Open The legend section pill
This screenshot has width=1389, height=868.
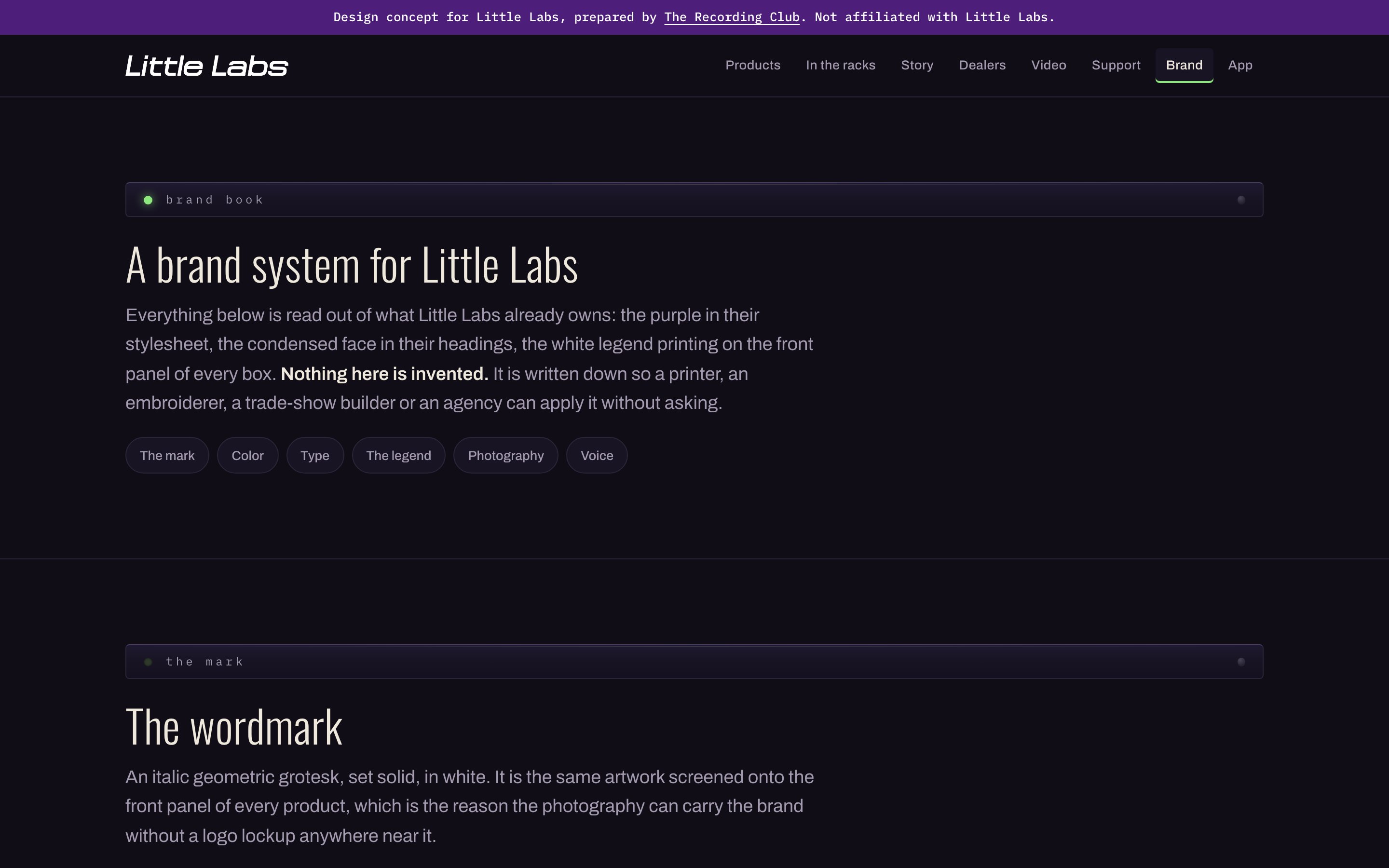pos(398,455)
